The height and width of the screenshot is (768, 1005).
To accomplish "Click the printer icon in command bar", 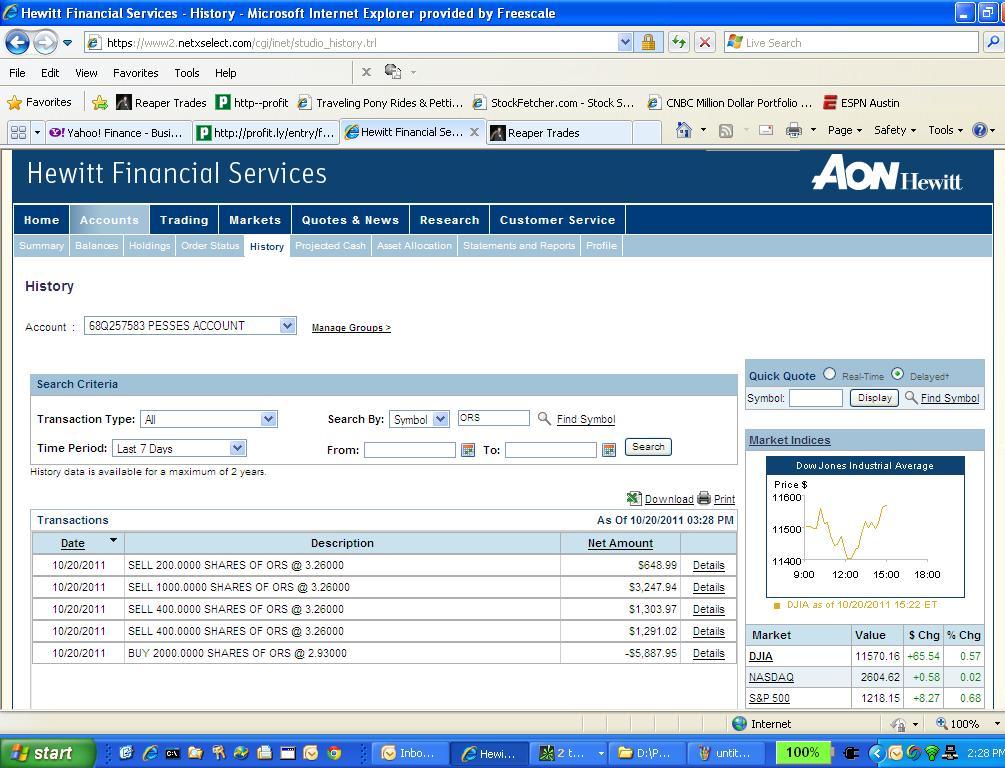I will coord(793,131).
